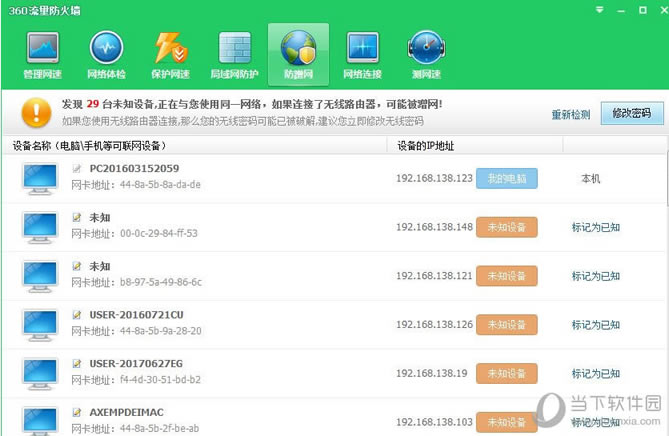This screenshot has height=436, width=669.
Task: Edit name icon for USER-20160721CU
Action: pyautogui.click(x=76, y=315)
